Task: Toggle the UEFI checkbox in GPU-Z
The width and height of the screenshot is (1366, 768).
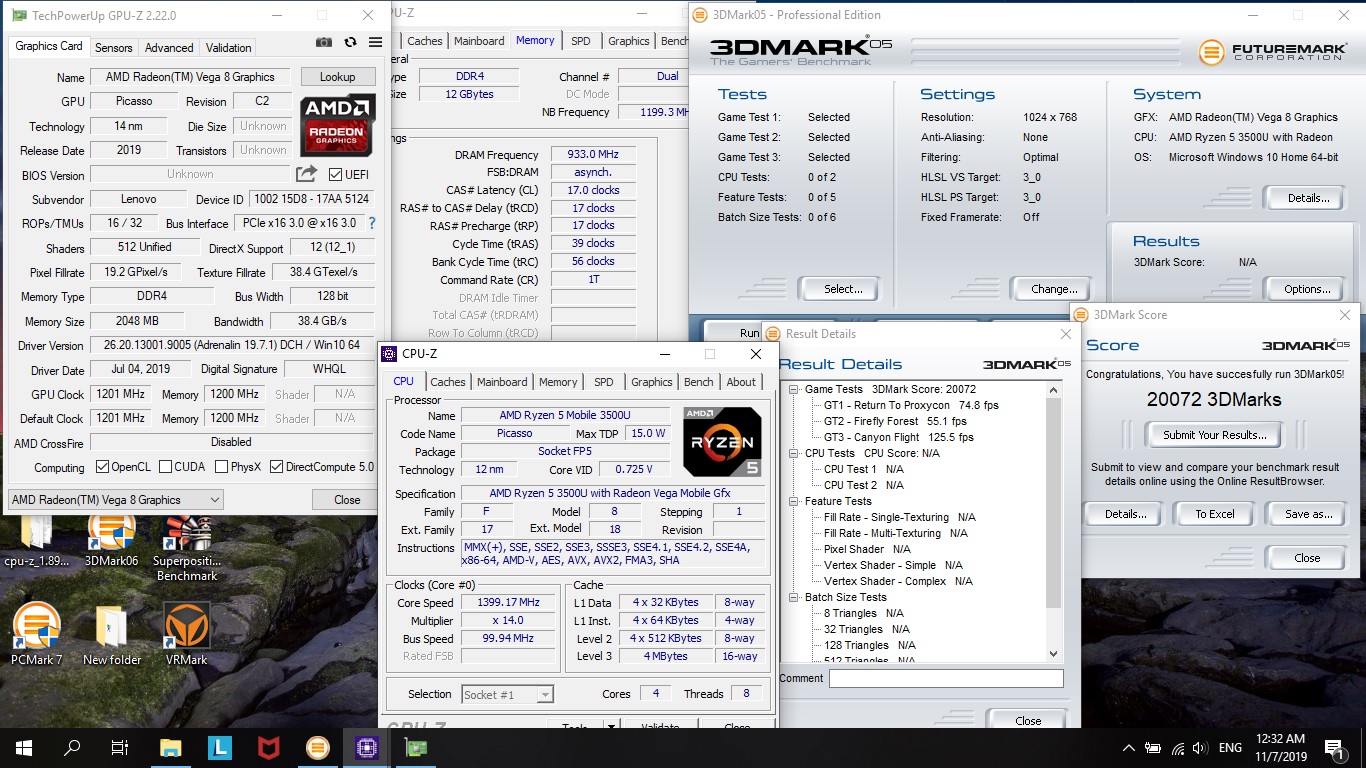Action: (x=335, y=174)
